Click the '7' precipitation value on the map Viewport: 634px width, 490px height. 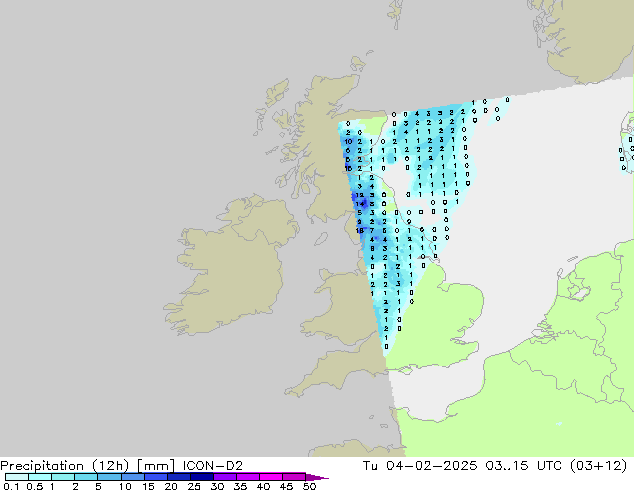click(372, 230)
